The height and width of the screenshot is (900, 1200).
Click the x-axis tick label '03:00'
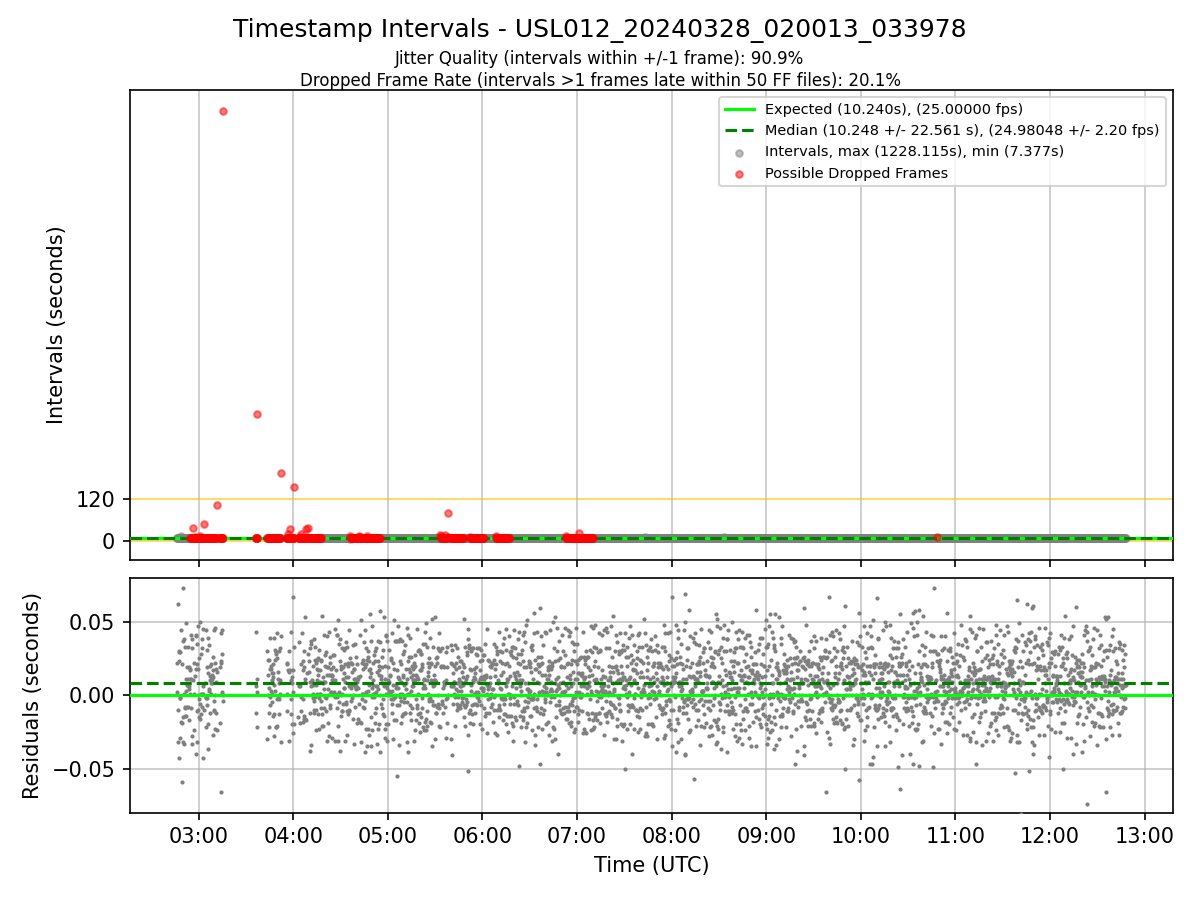[198, 834]
